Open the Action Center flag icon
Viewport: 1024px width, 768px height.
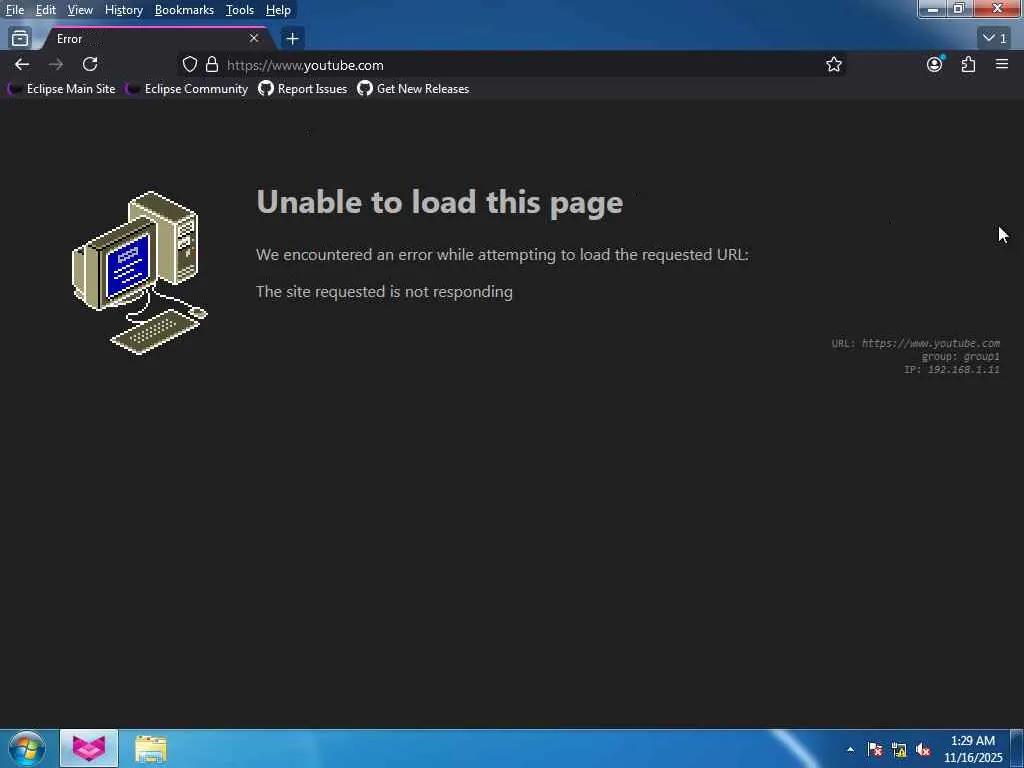point(875,749)
